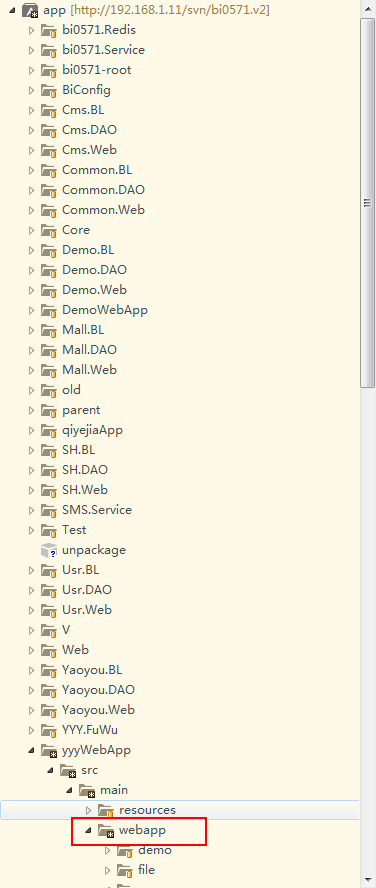Collapse the app root project
This screenshot has height=888, width=376.
[x=12, y=10]
